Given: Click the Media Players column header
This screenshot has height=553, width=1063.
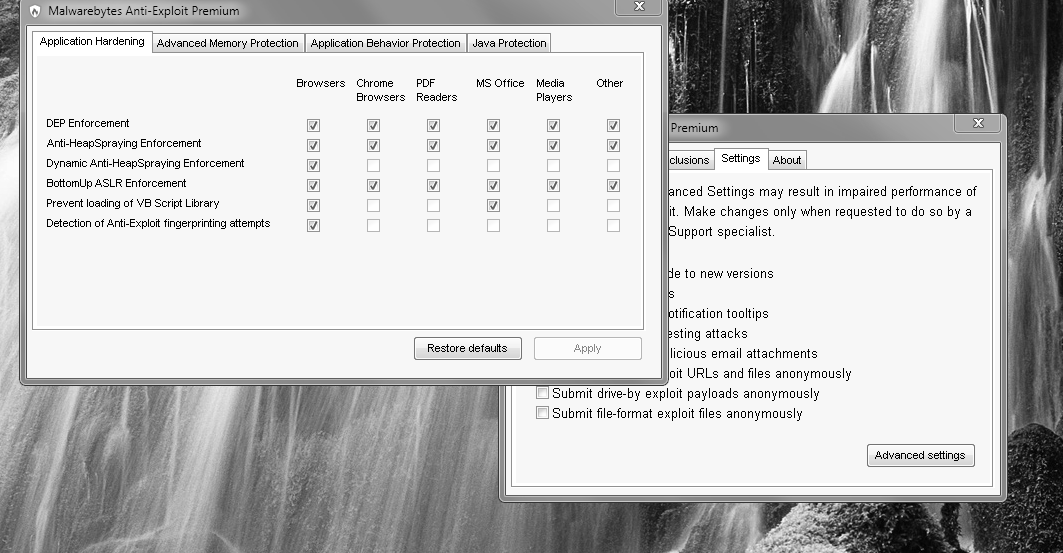Looking at the screenshot, I should tap(554, 90).
